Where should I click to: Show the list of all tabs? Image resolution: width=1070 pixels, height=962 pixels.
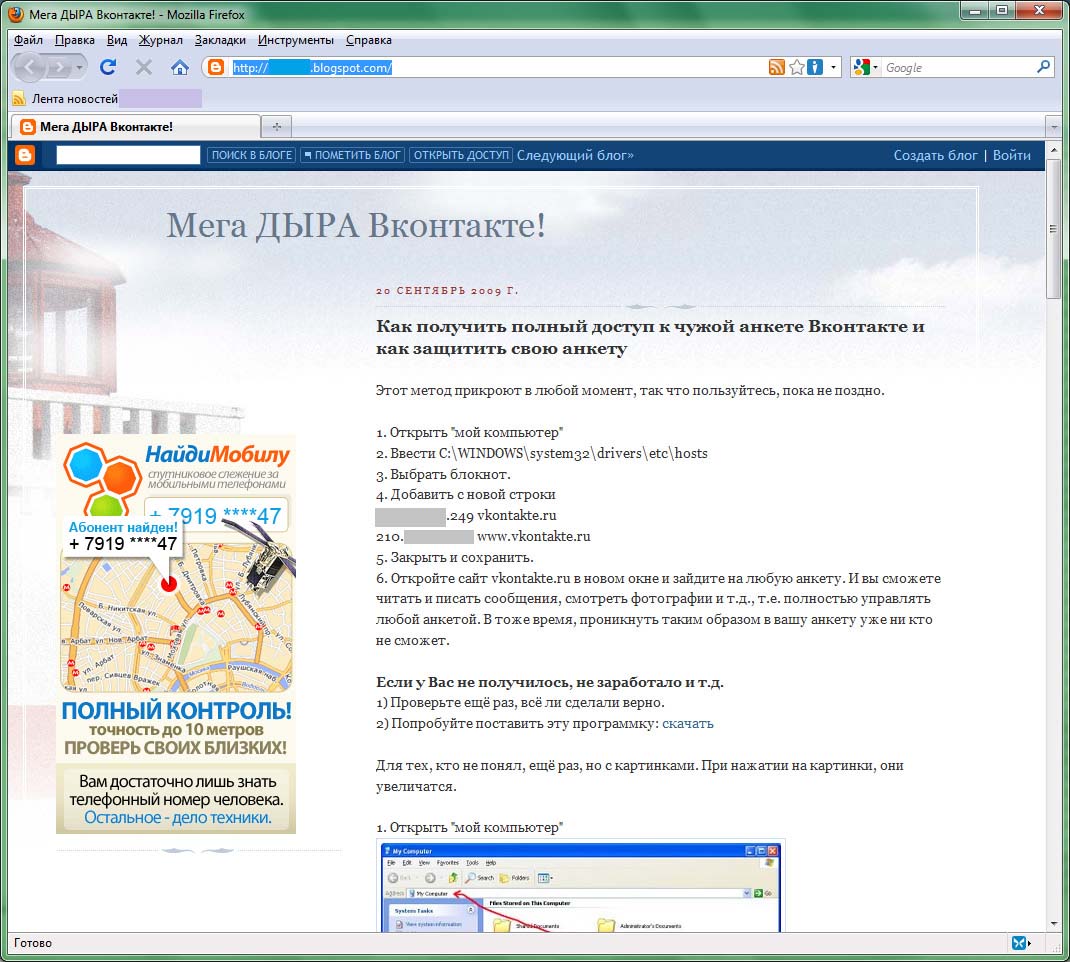pos(1054,127)
